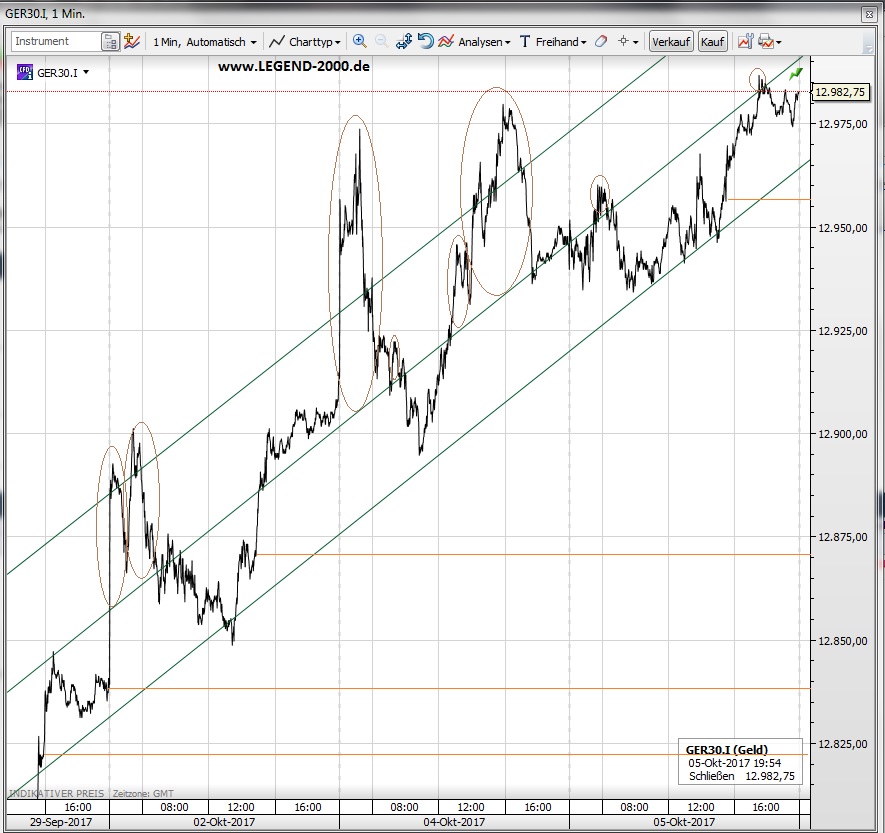Open the GER30.I series dropdown arrow
Viewport: 885px width, 833px height.
click(86, 72)
